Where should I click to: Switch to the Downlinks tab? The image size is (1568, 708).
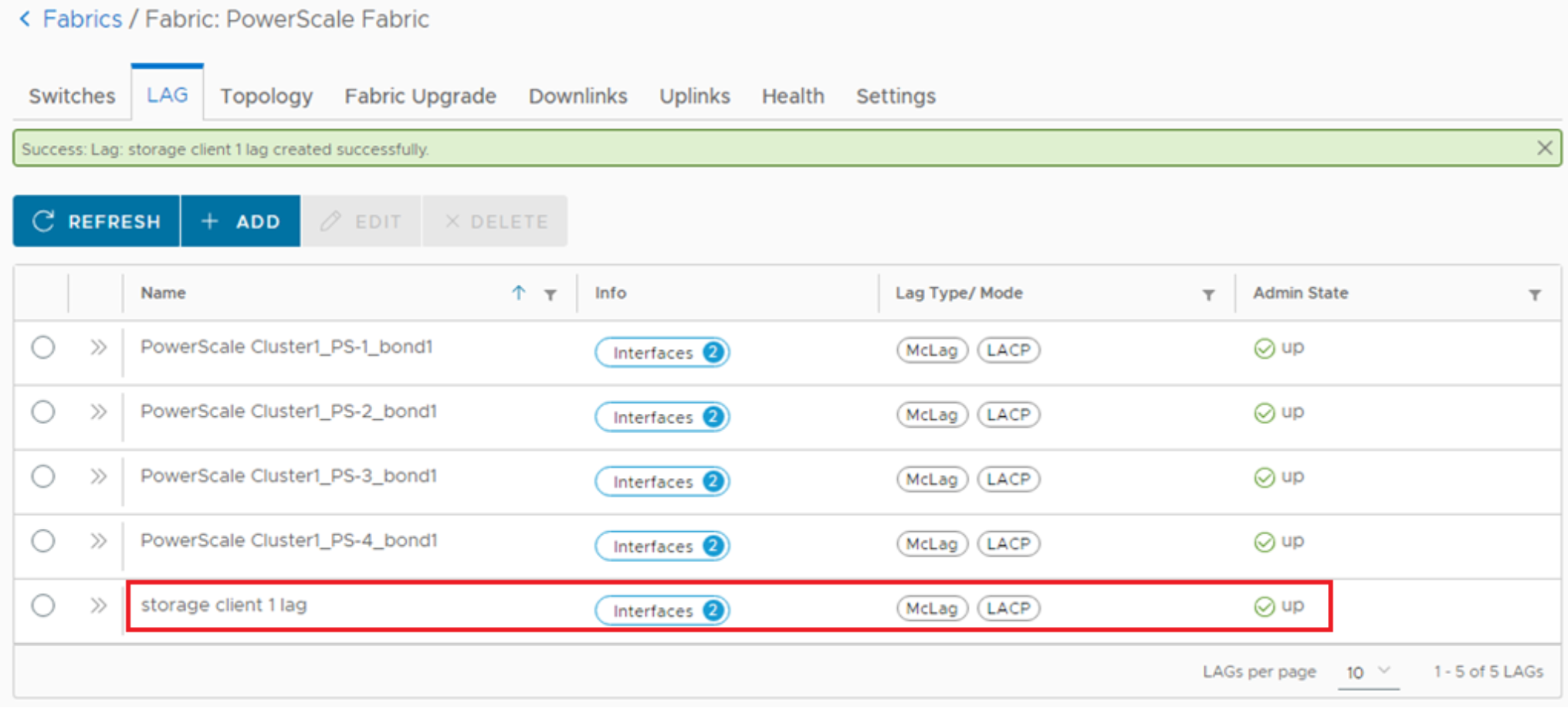pyautogui.click(x=577, y=96)
